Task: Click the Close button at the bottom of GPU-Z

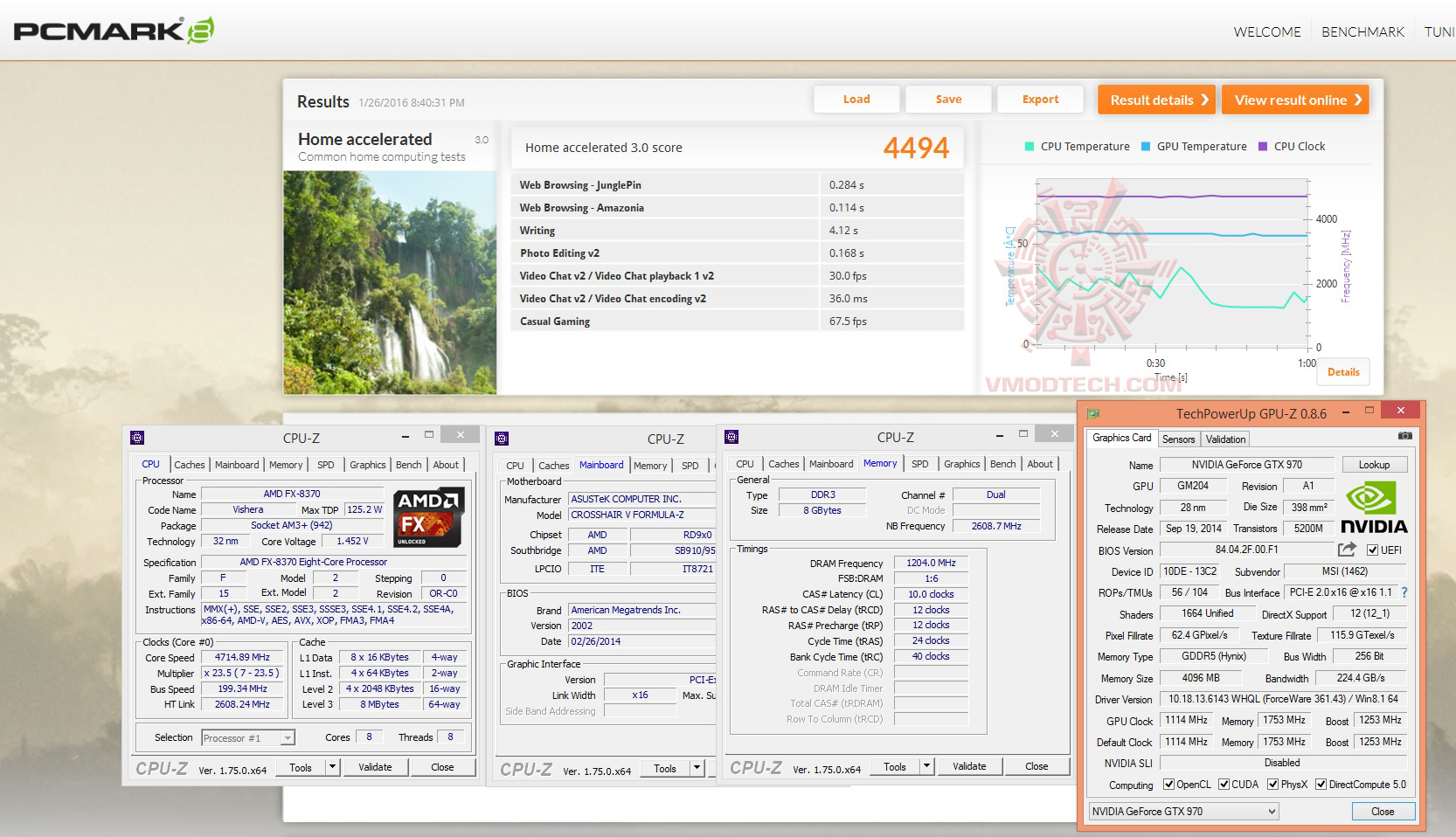Action: [1383, 812]
